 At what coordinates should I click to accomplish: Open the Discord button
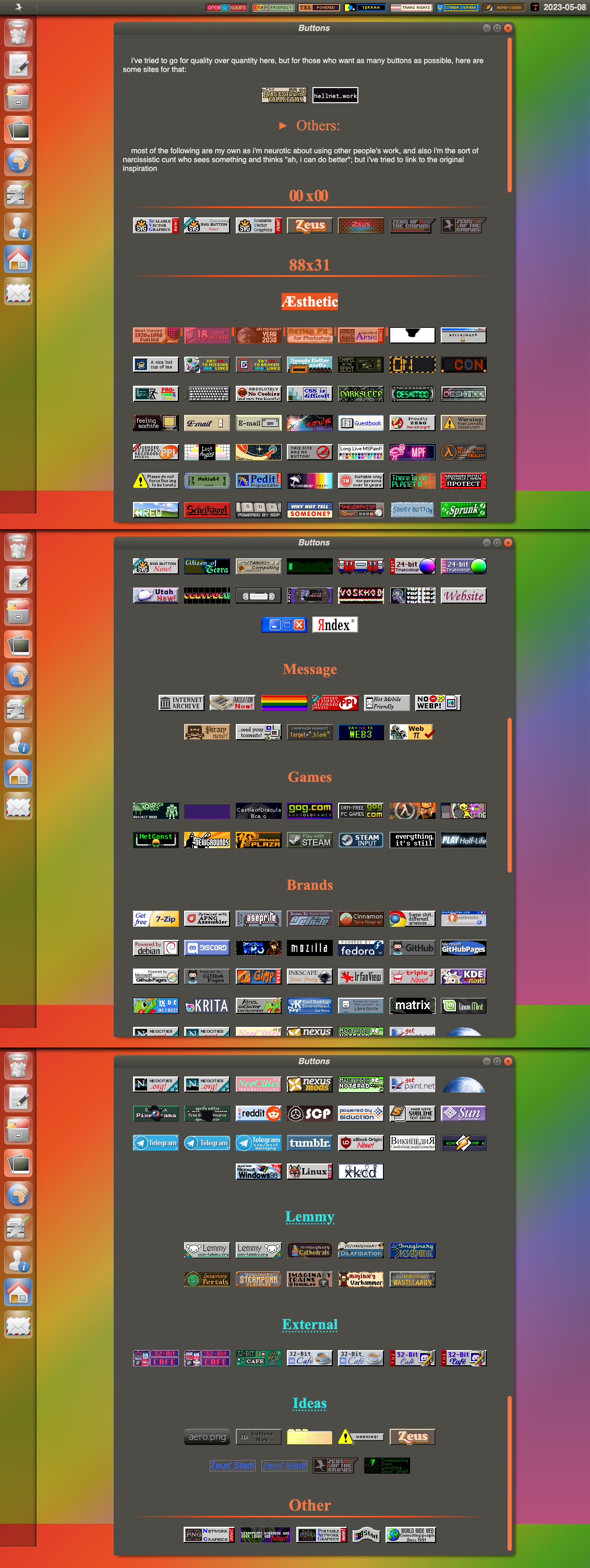pyautogui.click(x=207, y=948)
